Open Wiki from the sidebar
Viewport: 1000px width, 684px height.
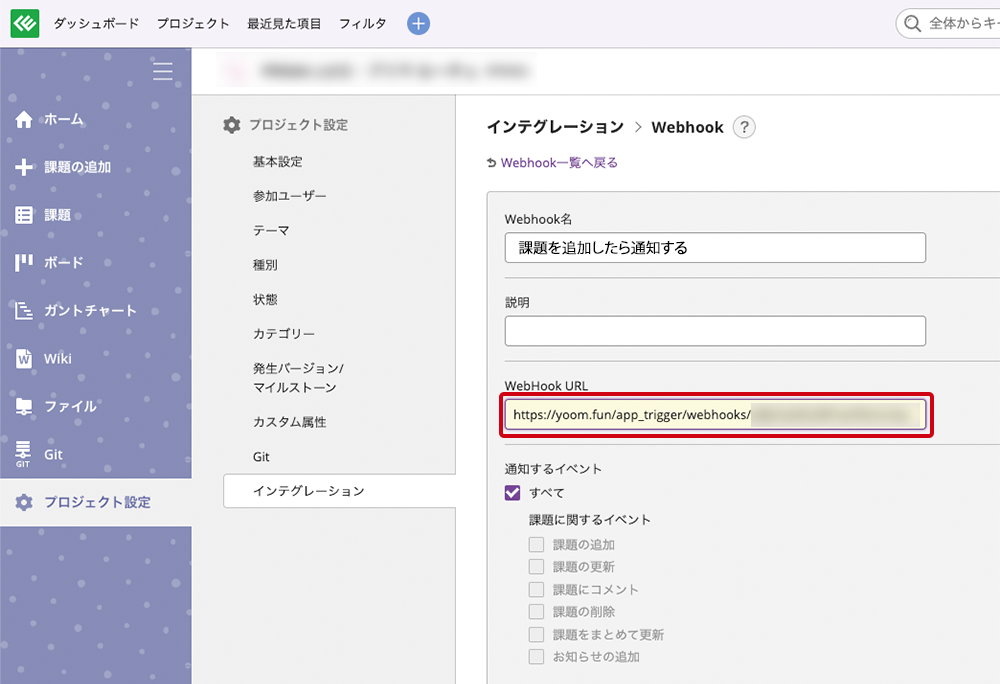click(x=56, y=358)
